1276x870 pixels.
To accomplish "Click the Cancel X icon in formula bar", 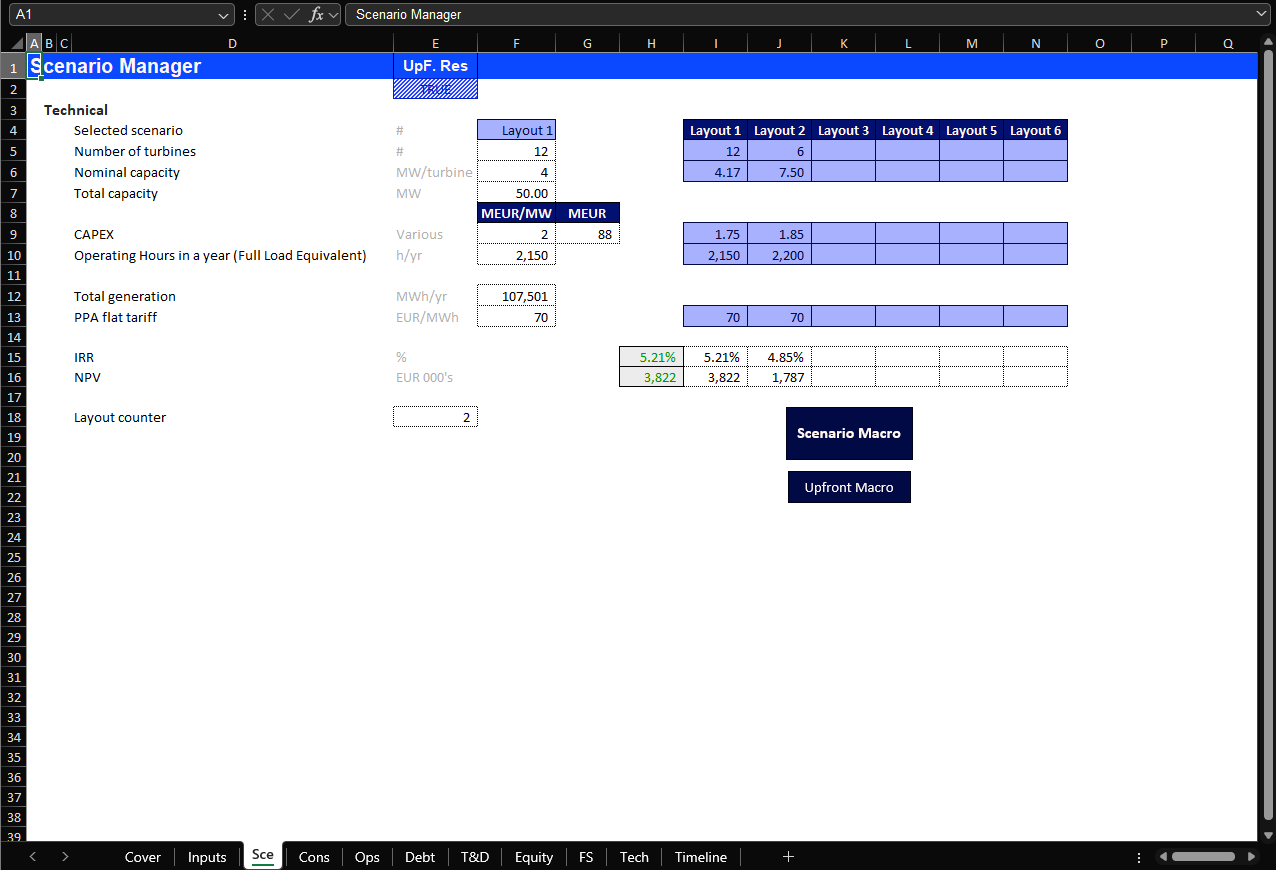I will [269, 15].
